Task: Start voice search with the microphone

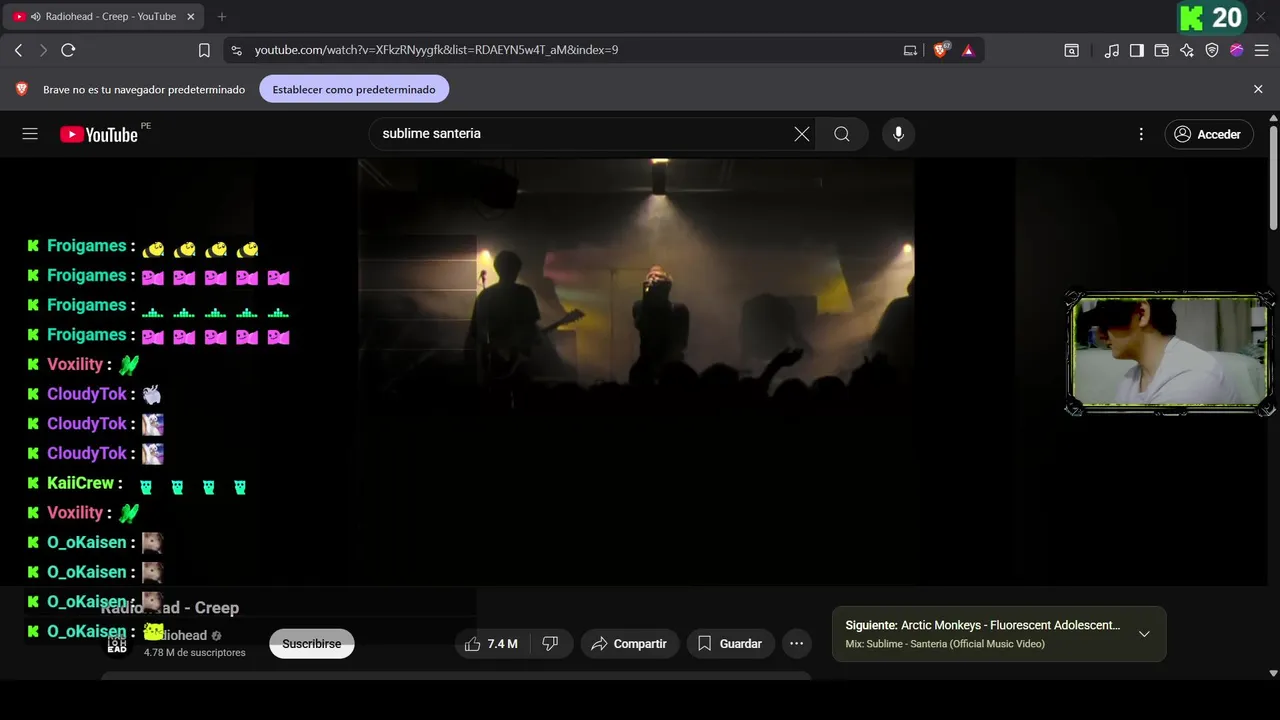Action: (x=898, y=134)
